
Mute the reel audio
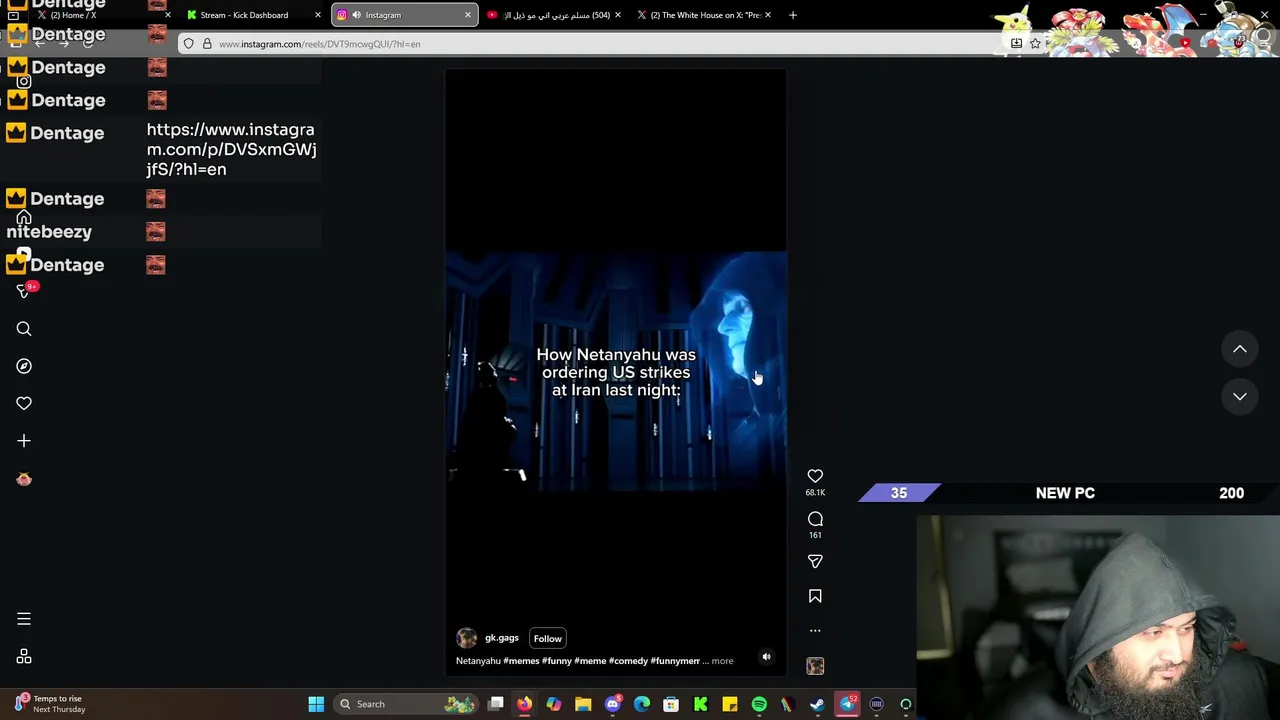click(x=767, y=657)
